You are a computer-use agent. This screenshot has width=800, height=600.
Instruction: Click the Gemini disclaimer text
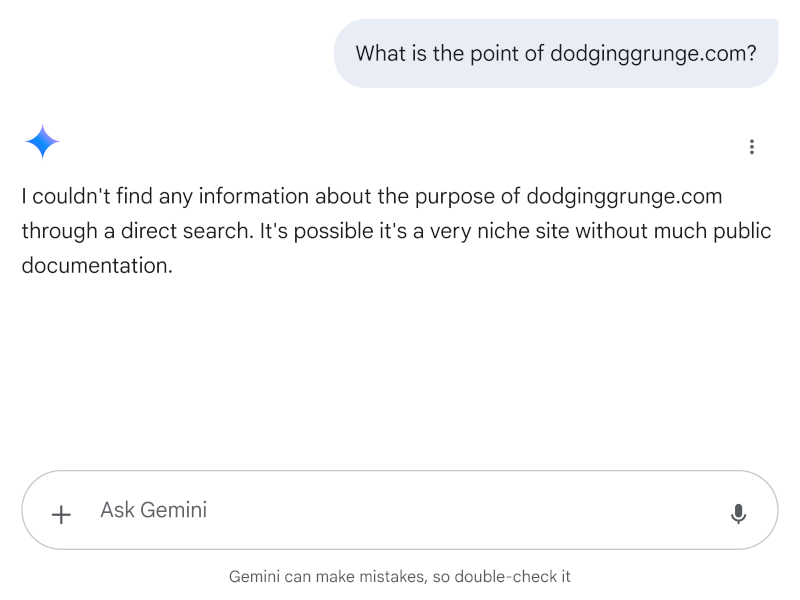click(400, 577)
